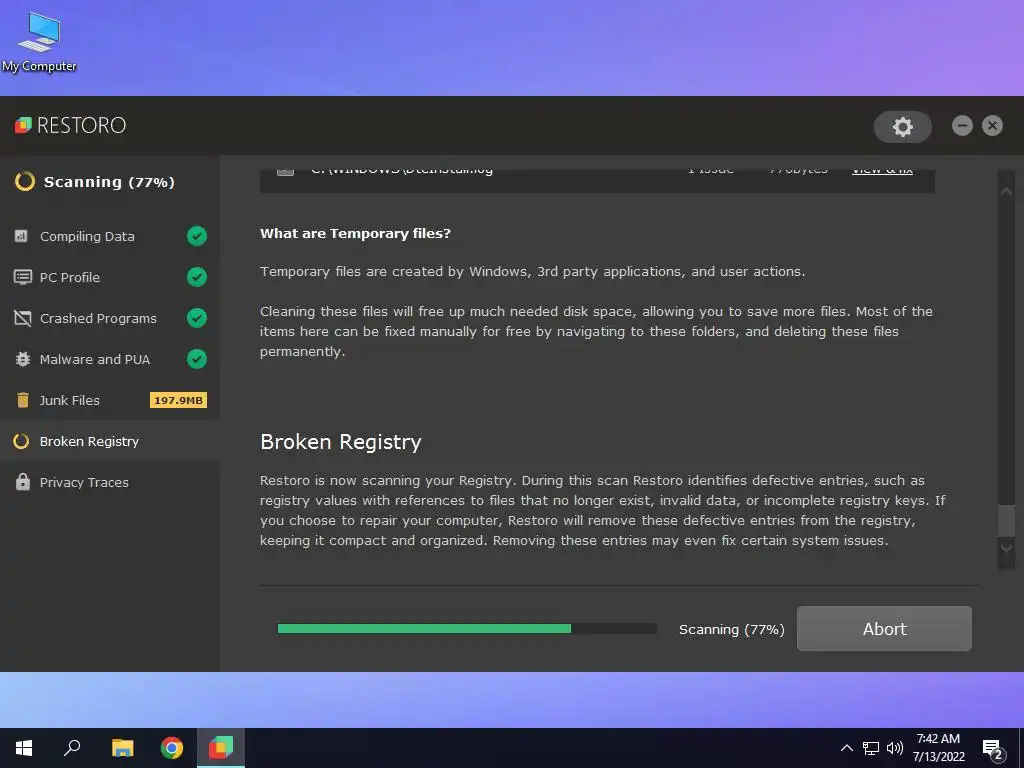Click the 197.9MB junk files badge
Screen dimensions: 1024x768
tap(178, 400)
